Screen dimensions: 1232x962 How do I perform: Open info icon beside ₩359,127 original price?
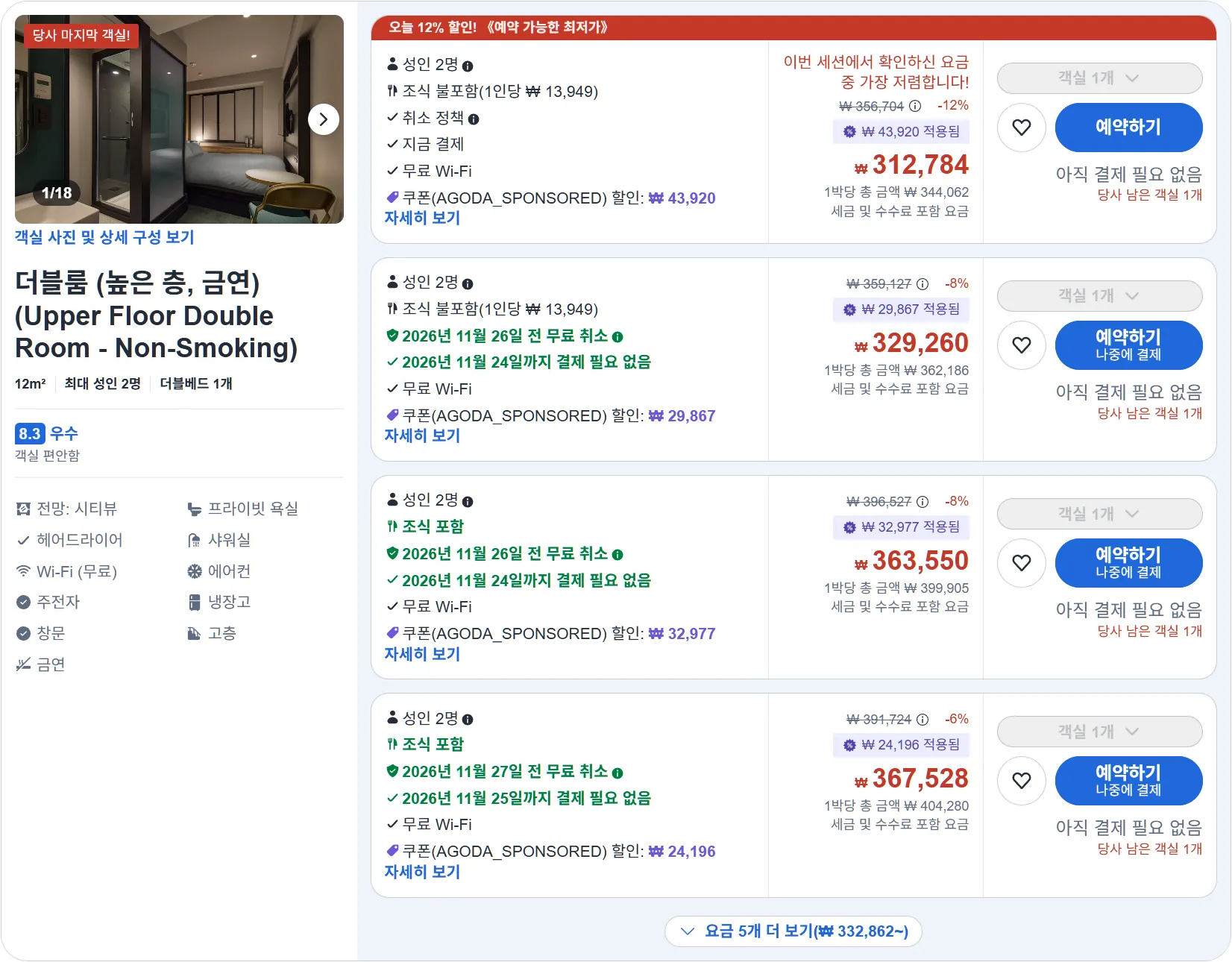(923, 284)
